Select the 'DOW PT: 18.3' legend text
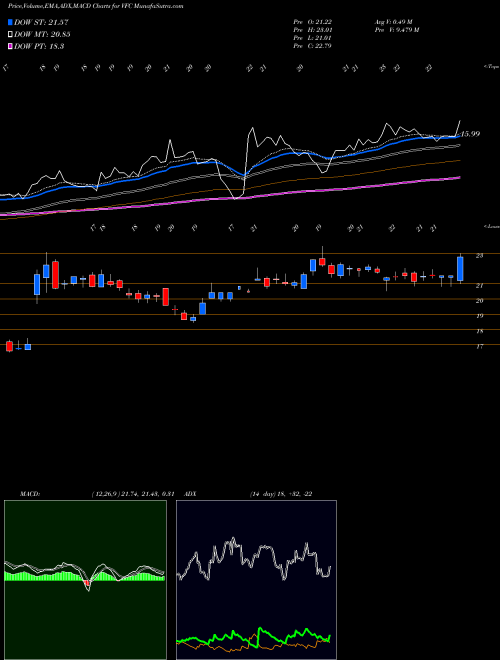Image resolution: width=500 pixels, height=660 pixels. tap(39, 46)
